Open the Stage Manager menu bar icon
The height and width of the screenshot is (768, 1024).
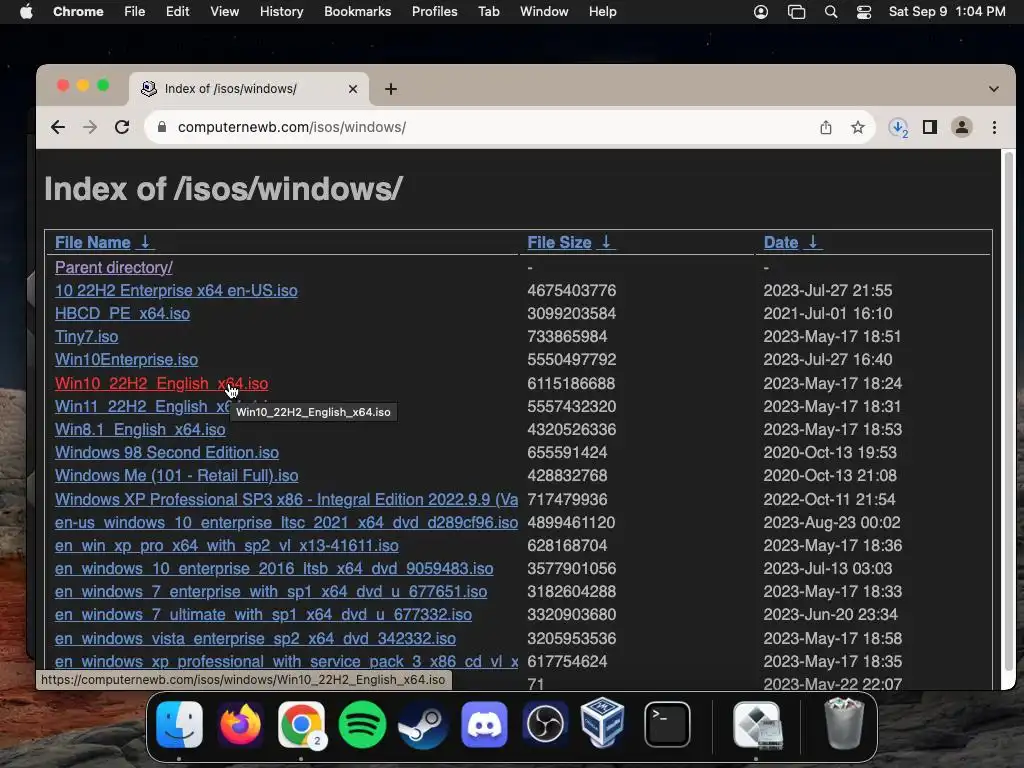click(x=796, y=11)
